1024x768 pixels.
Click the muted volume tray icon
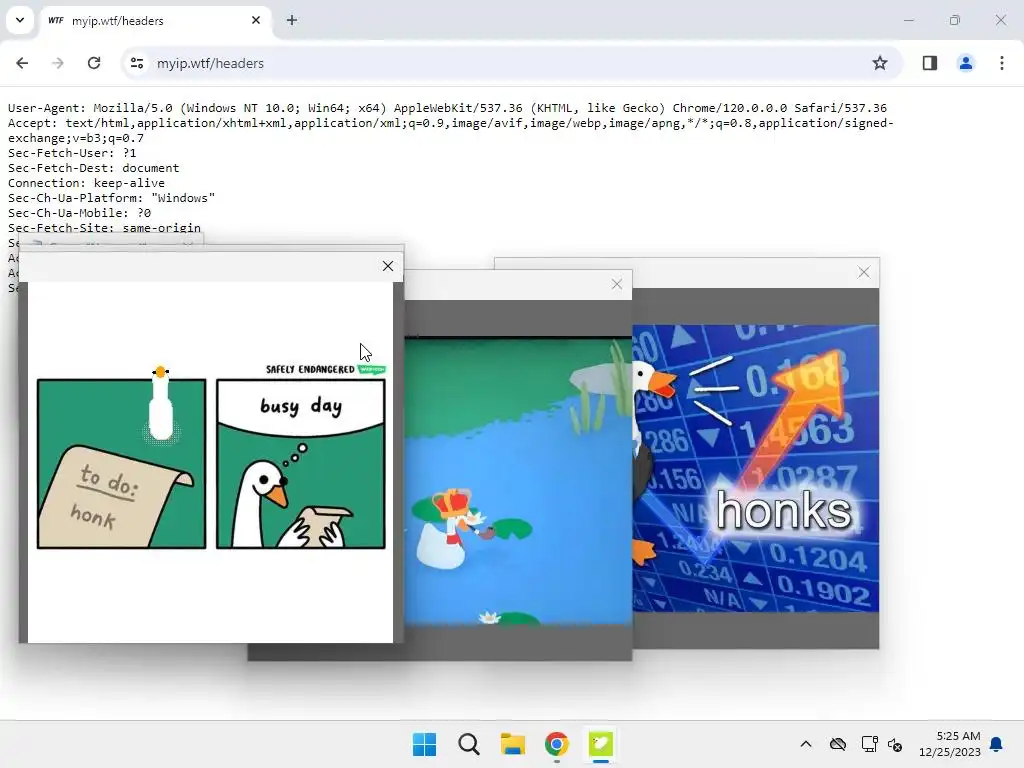click(x=895, y=744)
